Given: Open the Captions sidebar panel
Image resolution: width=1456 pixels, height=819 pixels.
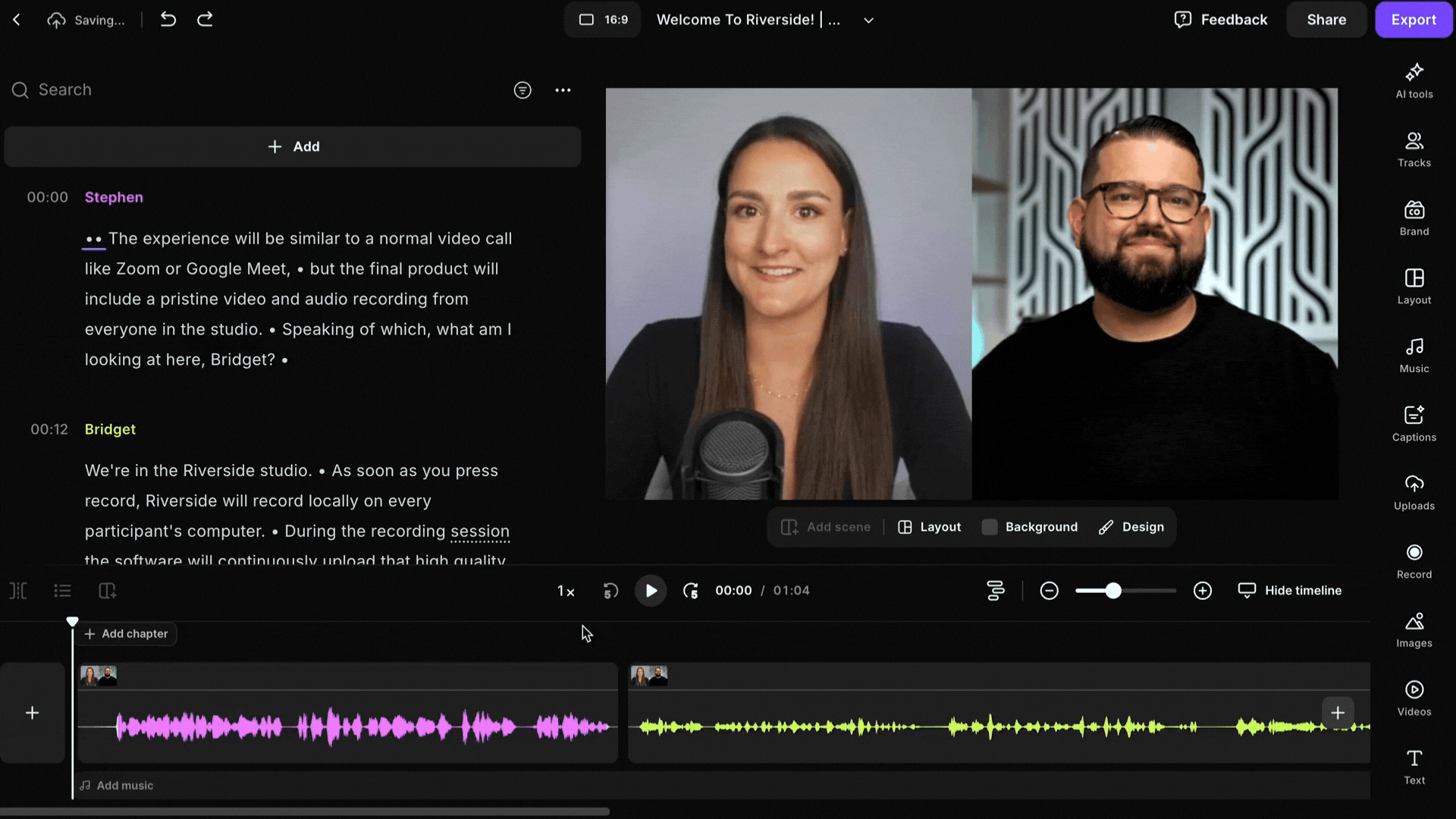Looking at the screenshot, I should 1414,423.
